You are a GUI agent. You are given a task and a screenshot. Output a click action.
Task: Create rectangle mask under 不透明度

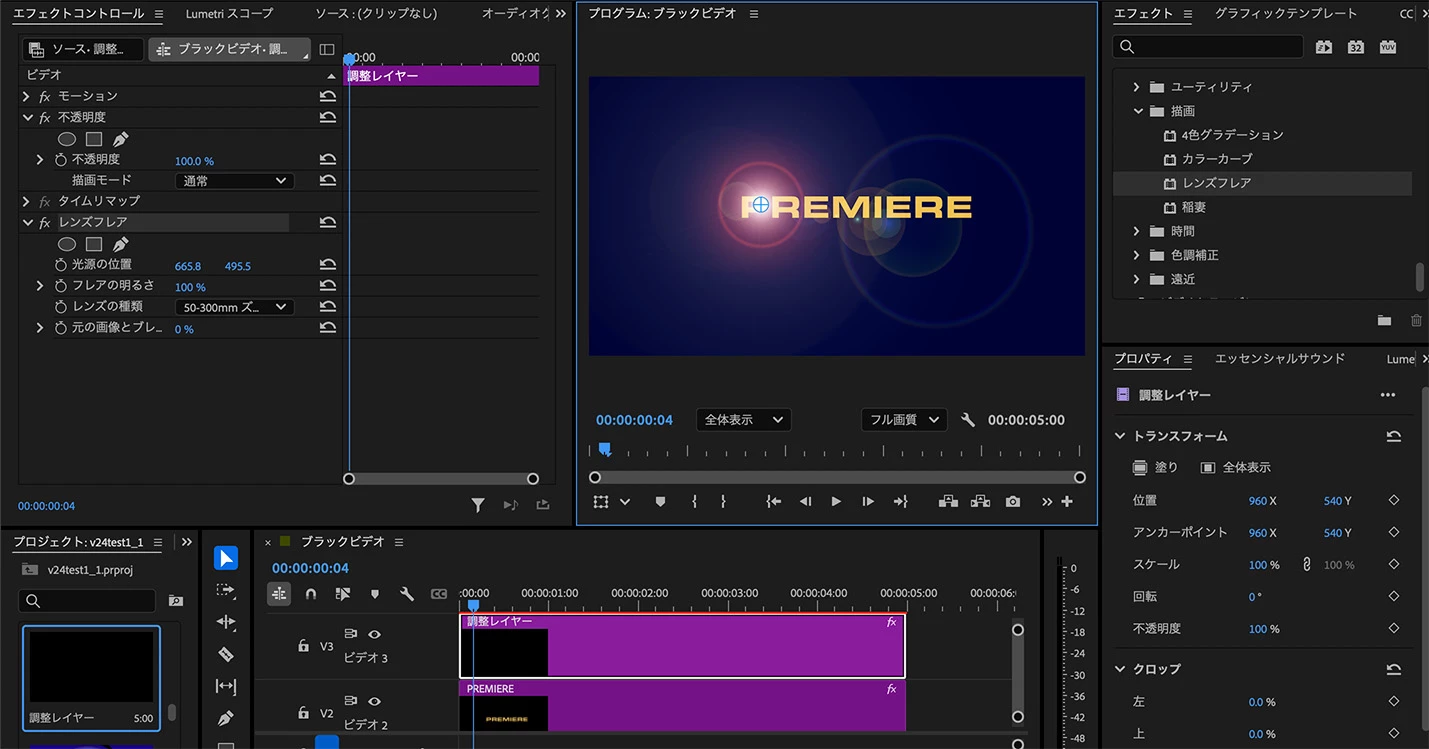pyautogui.click(x=94, y=139)
